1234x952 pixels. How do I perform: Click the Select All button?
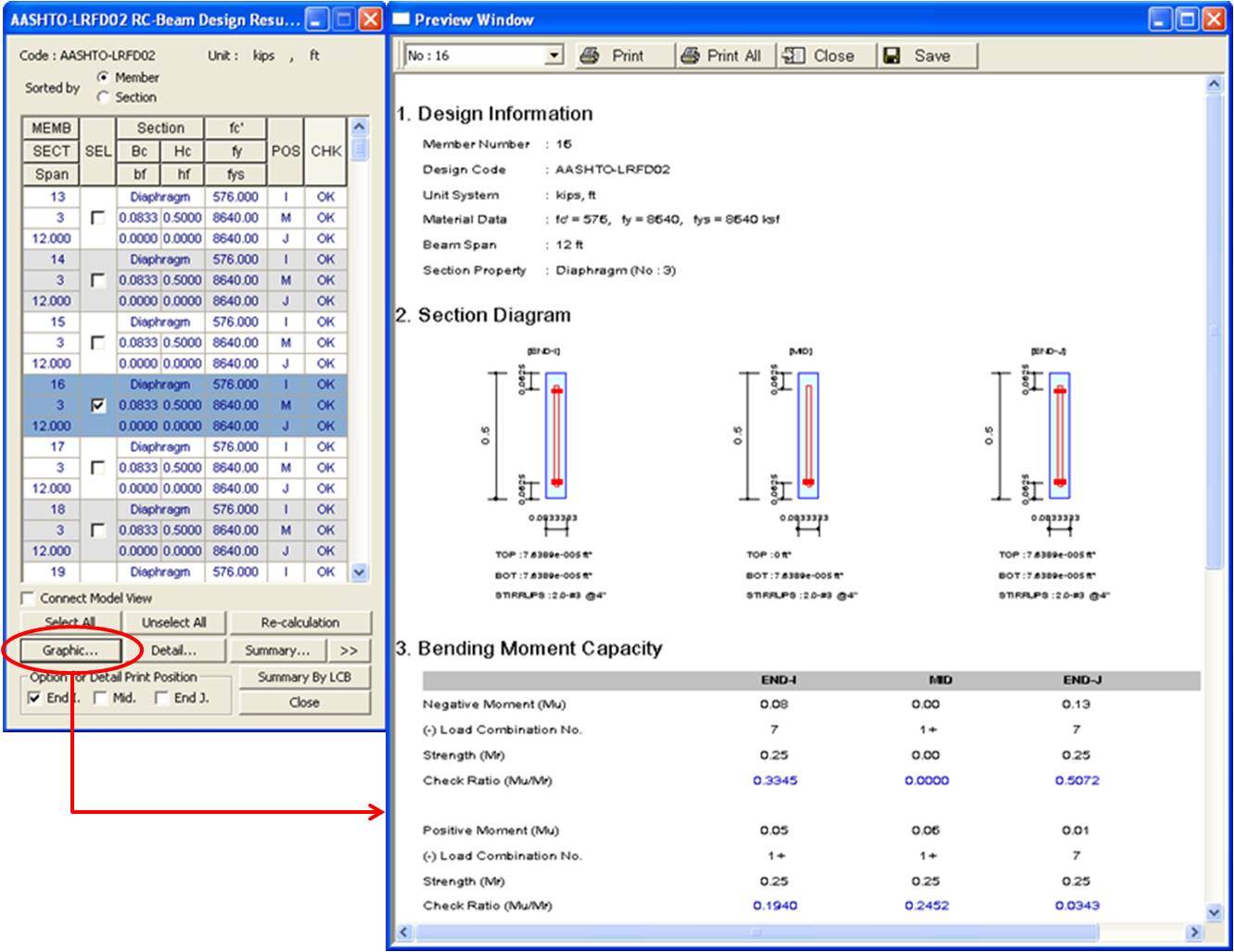click(x=70, y=622)
